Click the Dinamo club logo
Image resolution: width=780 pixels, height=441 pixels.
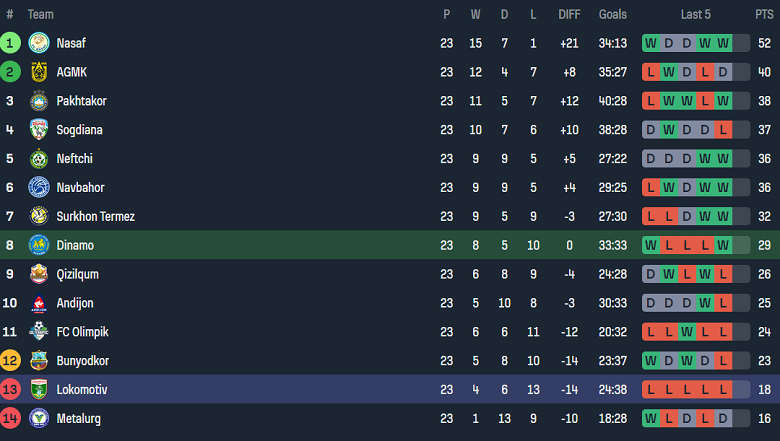click(39, 245)
